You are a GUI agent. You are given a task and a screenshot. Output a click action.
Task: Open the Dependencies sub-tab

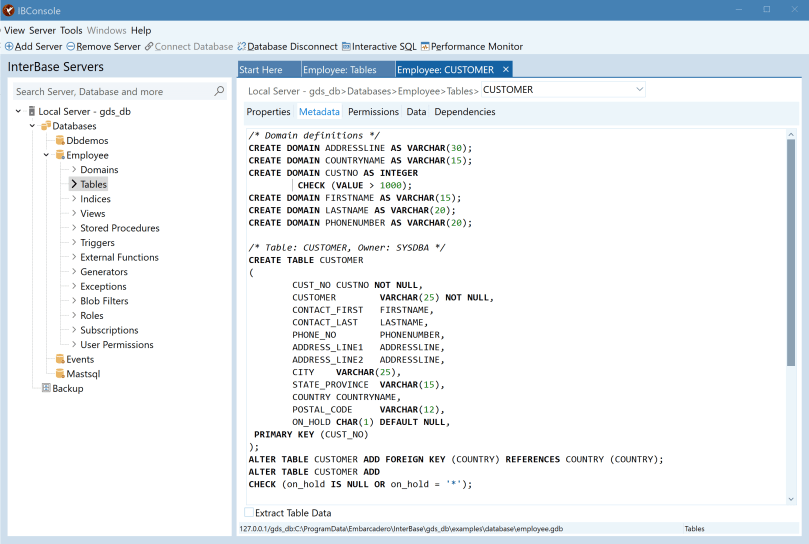[465, 111]
